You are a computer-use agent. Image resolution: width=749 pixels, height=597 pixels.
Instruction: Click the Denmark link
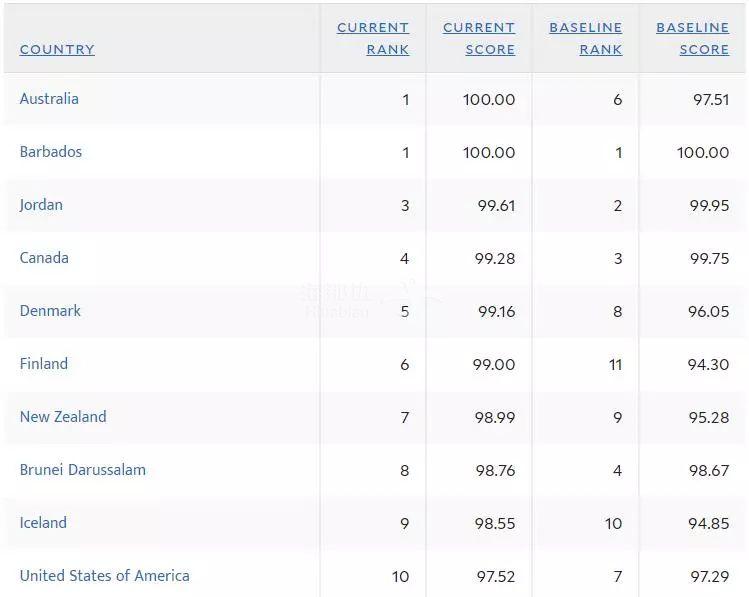click(x=50, y=311)
